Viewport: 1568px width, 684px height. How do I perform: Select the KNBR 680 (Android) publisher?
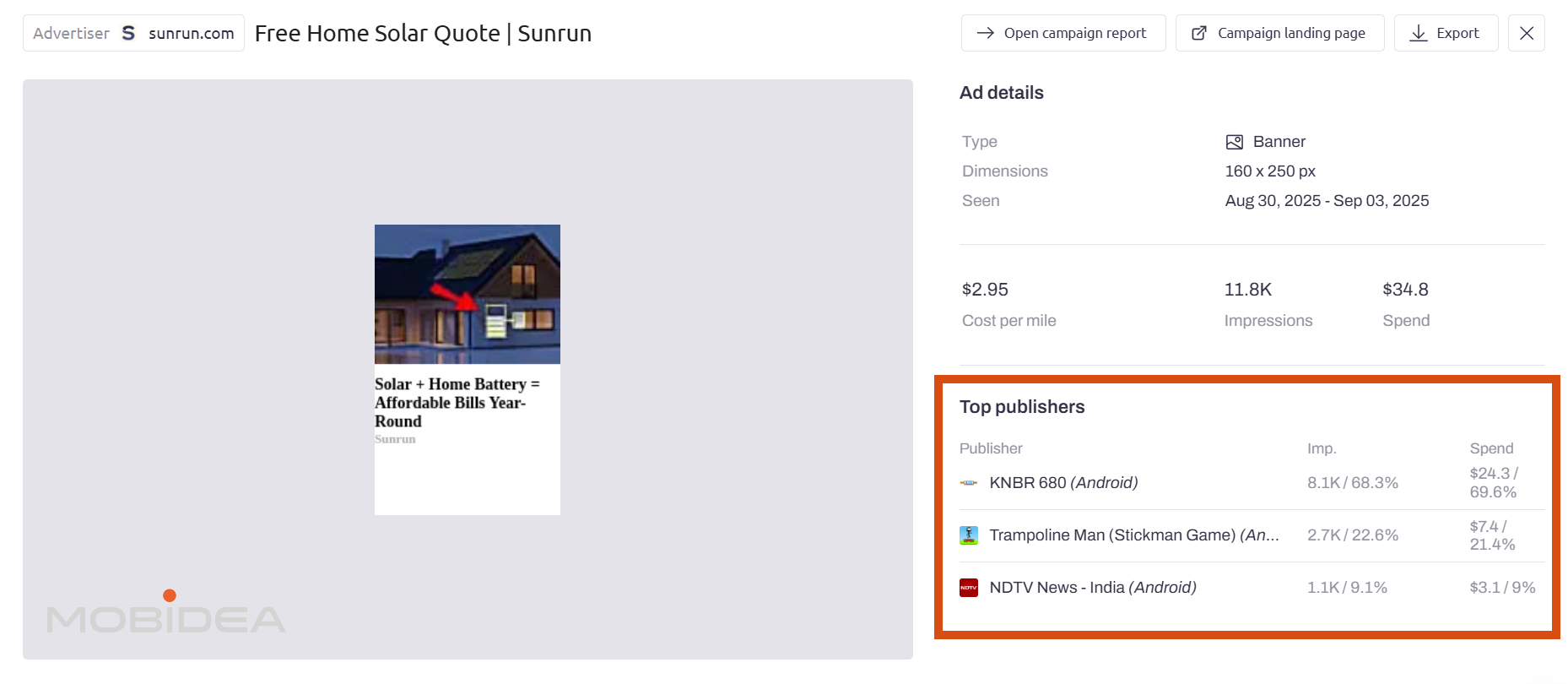click(x=1063, y=483)
